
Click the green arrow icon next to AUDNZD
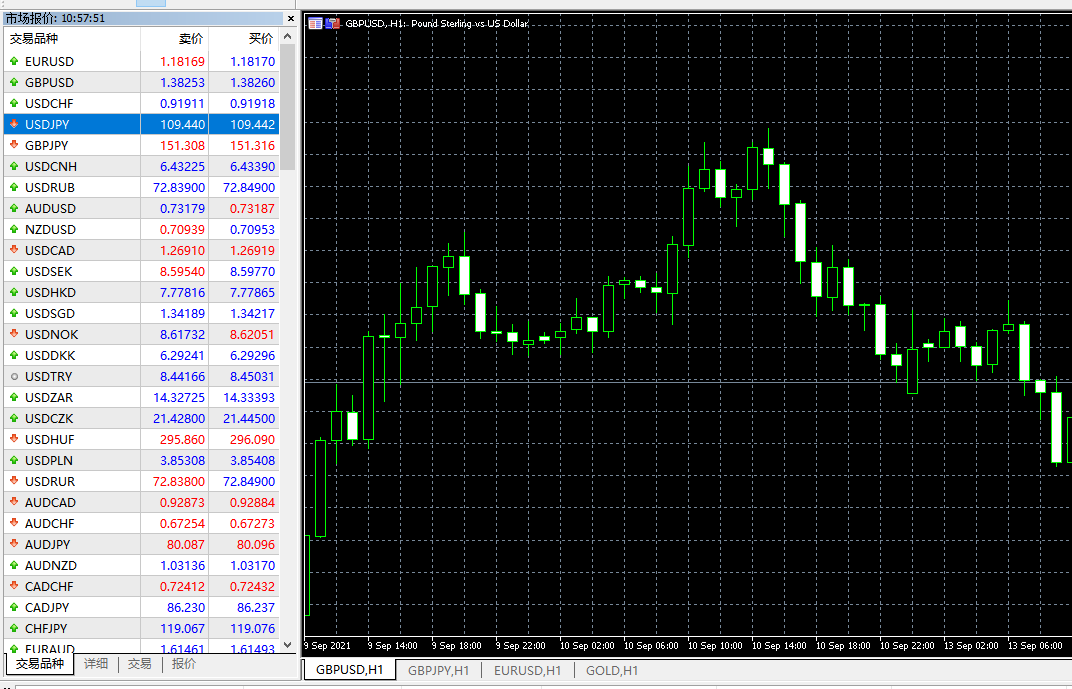click(13, 565)
